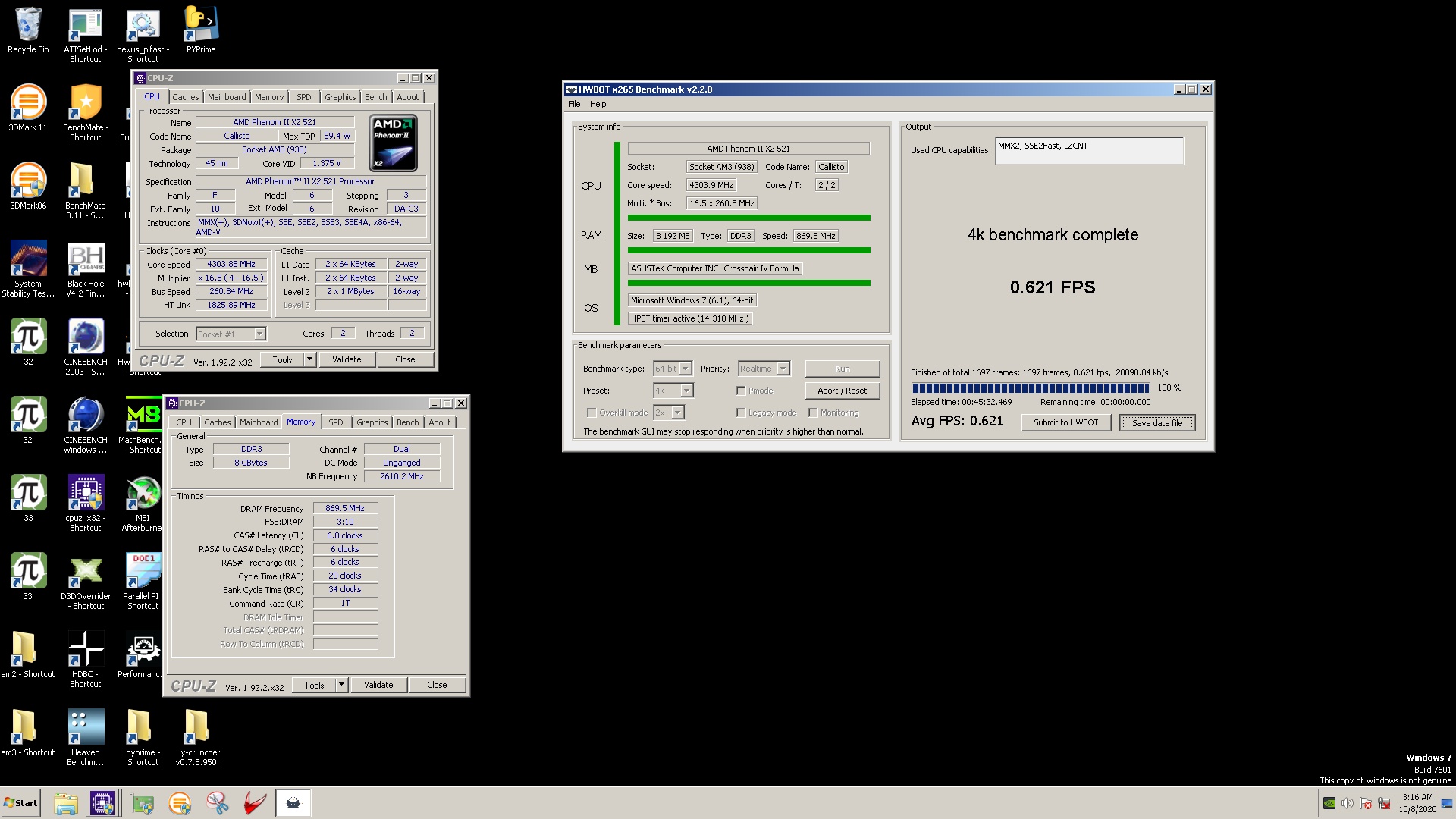Open the Help menu in HWBOT x265
Image resolution: width=1456 pixels, height=819 pixels.
598,104
